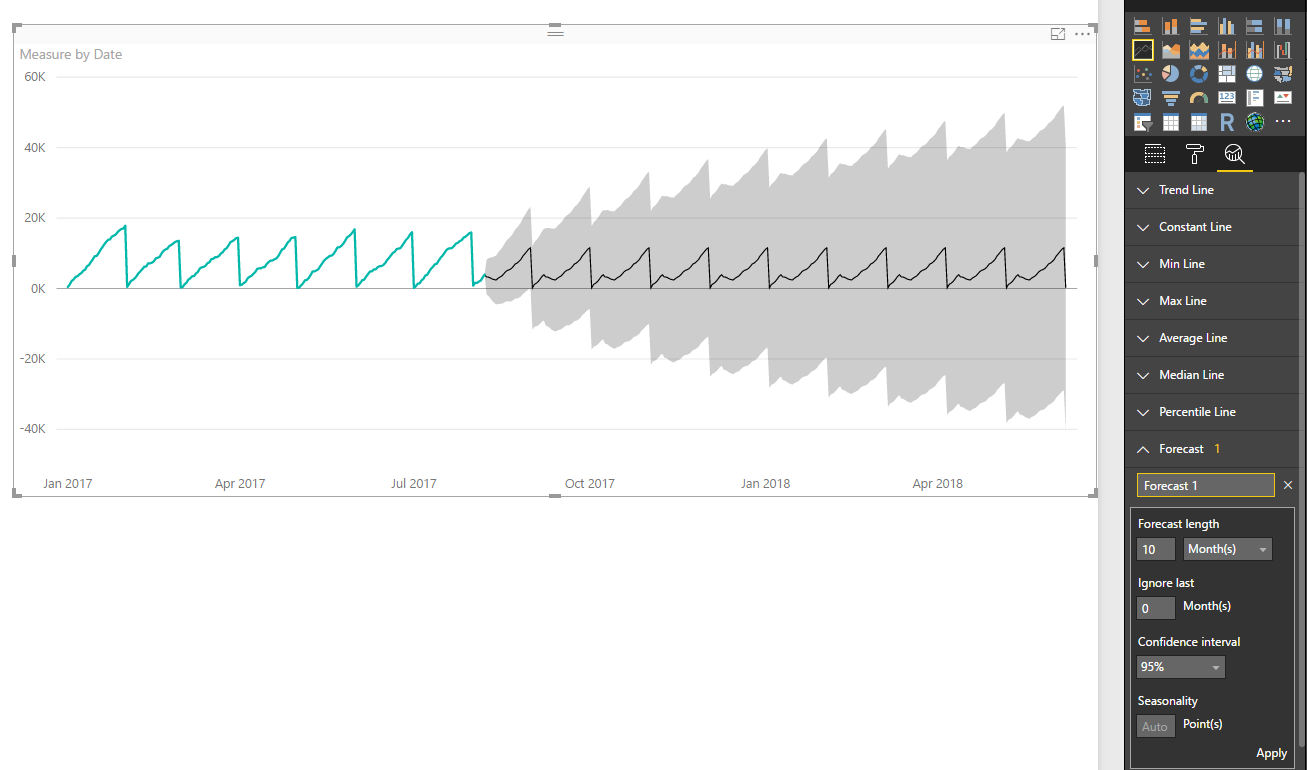1307x770 pixels.
Task: Select the gauge visual
Action: pos(1199,98)
